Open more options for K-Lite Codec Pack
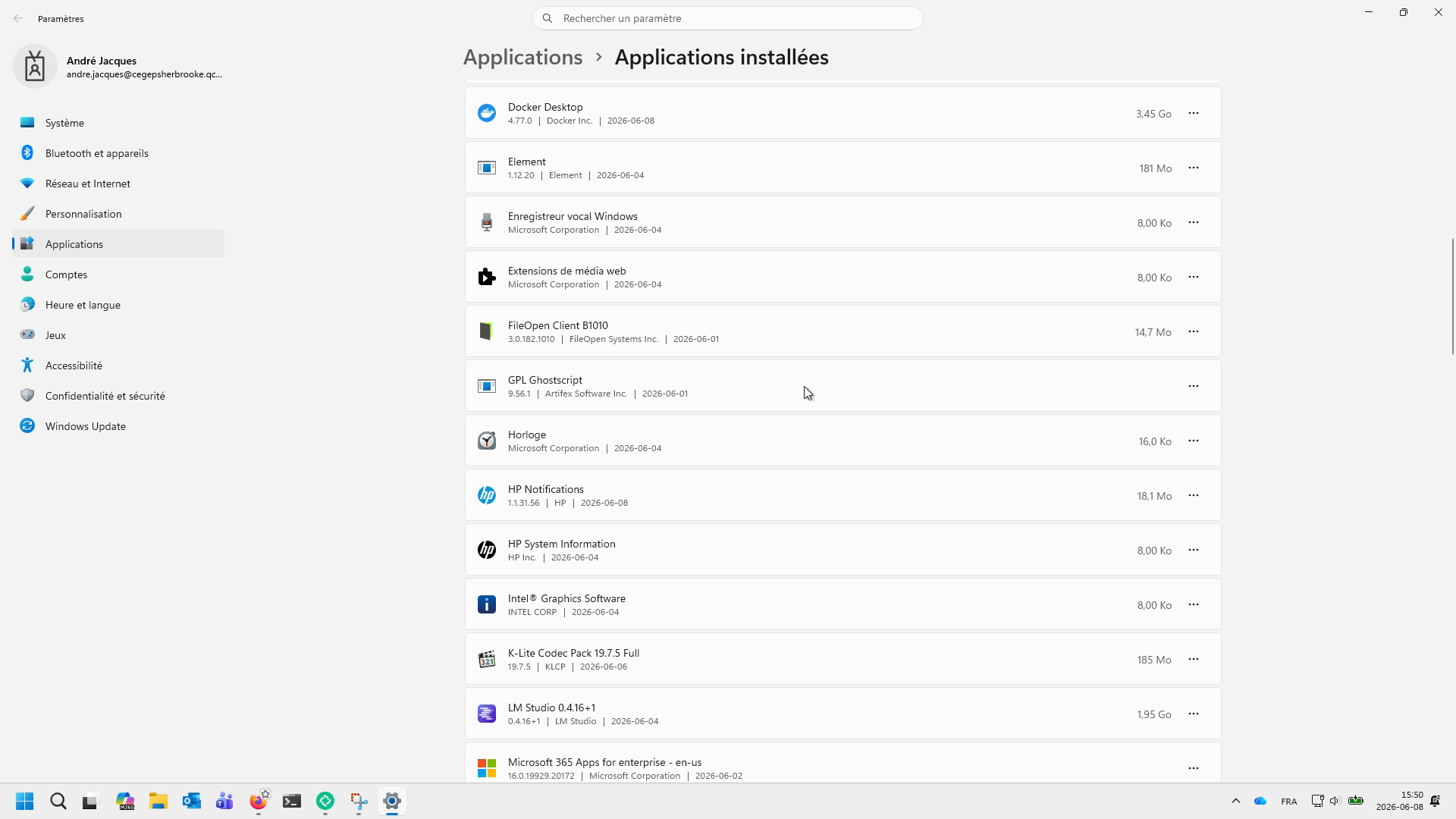This screenshot has height=819, width=1456. pos(1194,659)
